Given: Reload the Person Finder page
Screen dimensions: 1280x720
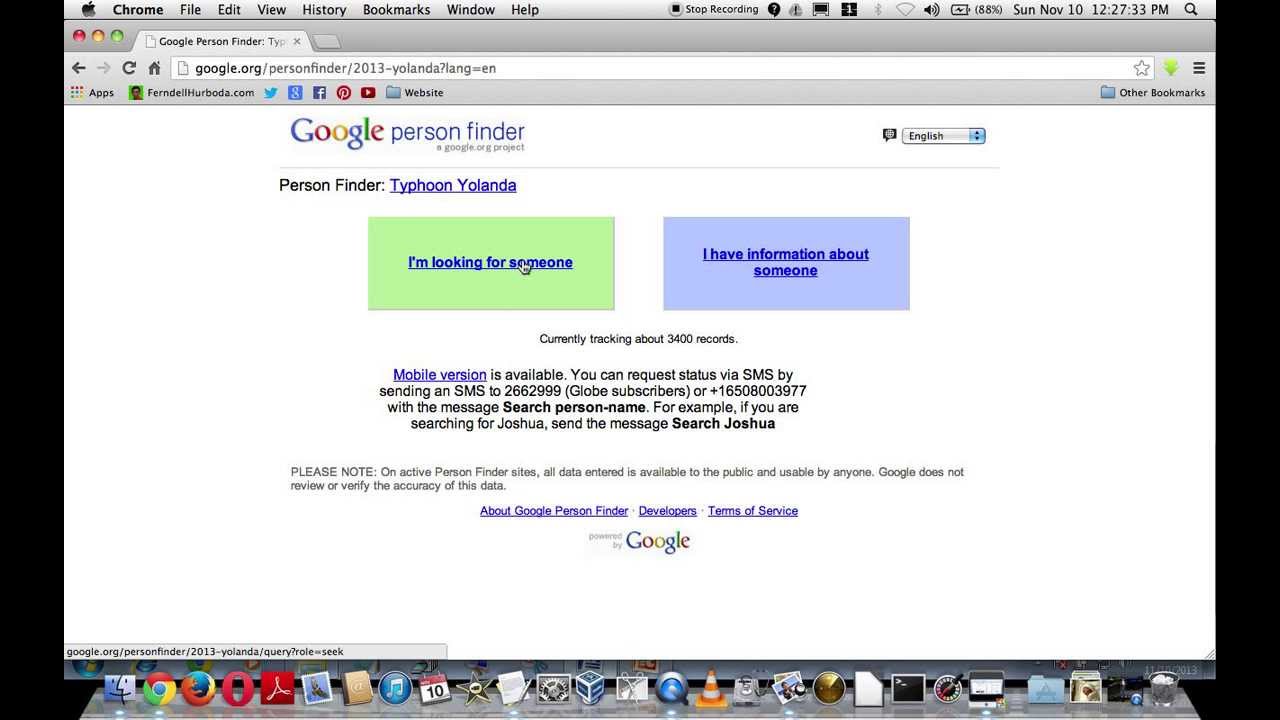Looking at the screenshot, I should point(129,68).
